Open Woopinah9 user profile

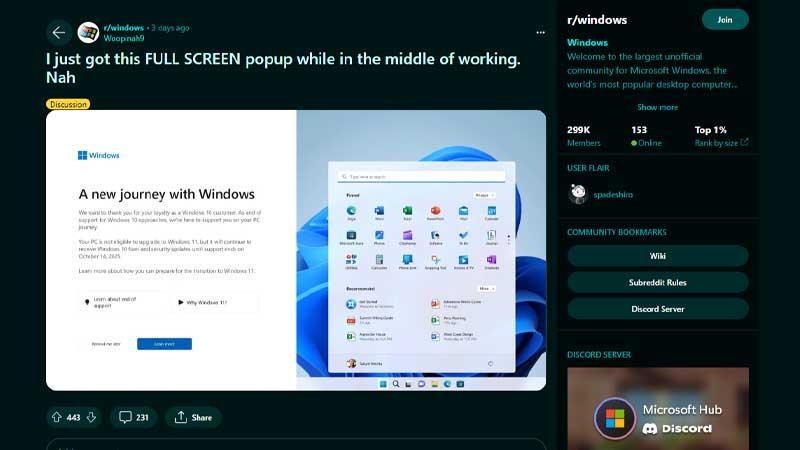[x=124, y=38]
